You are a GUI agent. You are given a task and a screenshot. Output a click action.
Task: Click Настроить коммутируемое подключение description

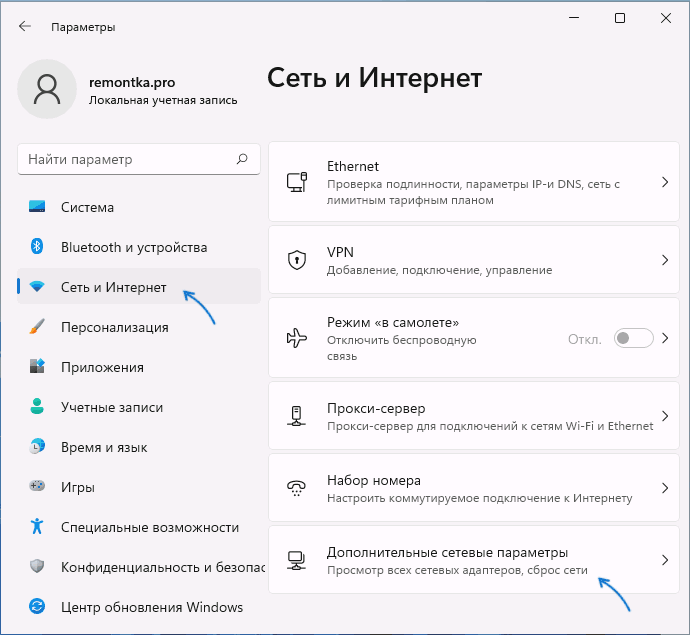tap(480, 498)
